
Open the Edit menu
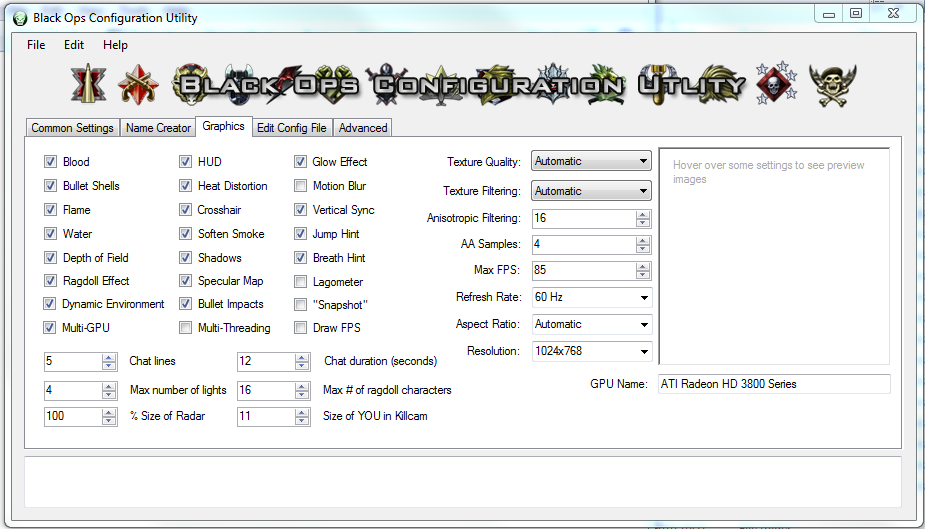74,45
